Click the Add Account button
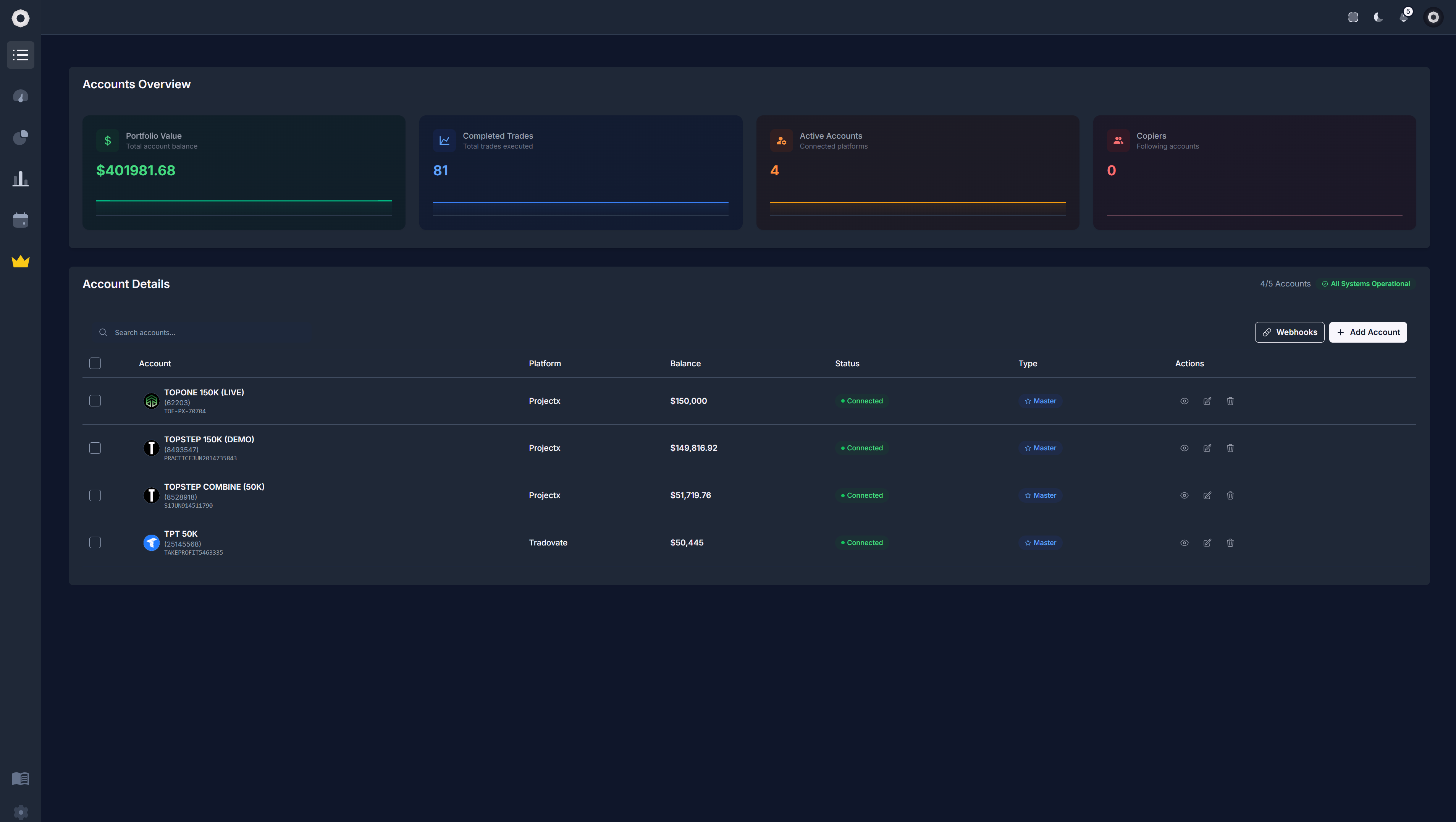Screen dimensions: 1456x822 [x=1368, y=332]
